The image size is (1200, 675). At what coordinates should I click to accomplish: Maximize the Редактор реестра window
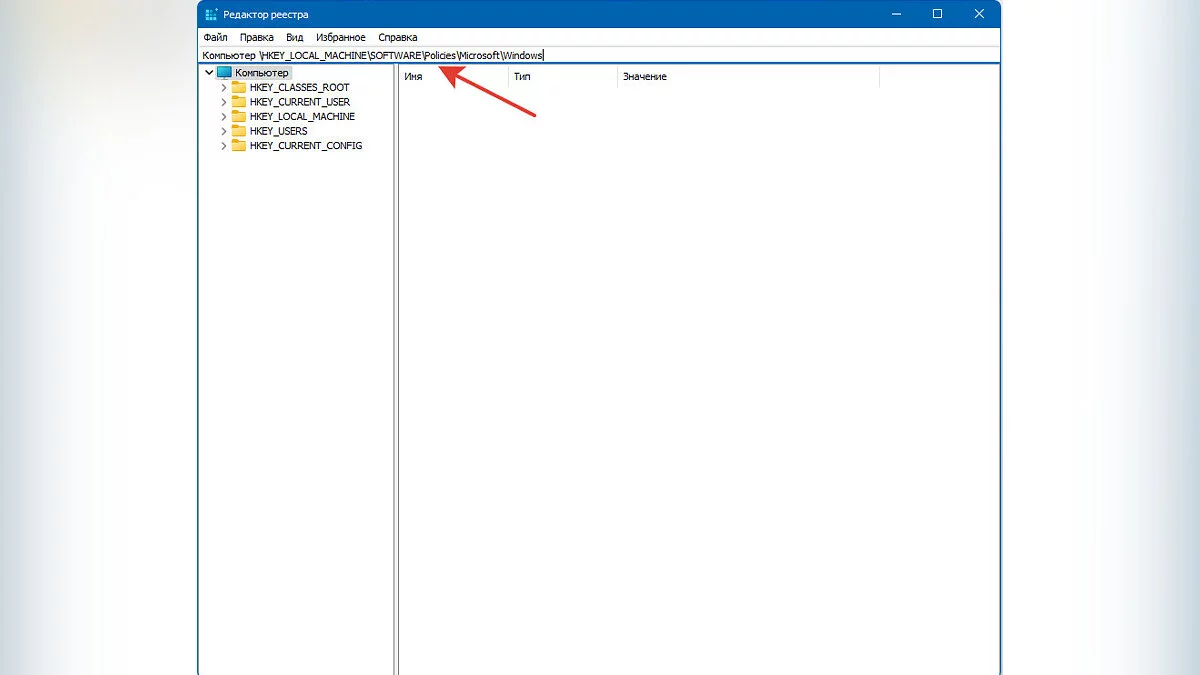(938, 14)
